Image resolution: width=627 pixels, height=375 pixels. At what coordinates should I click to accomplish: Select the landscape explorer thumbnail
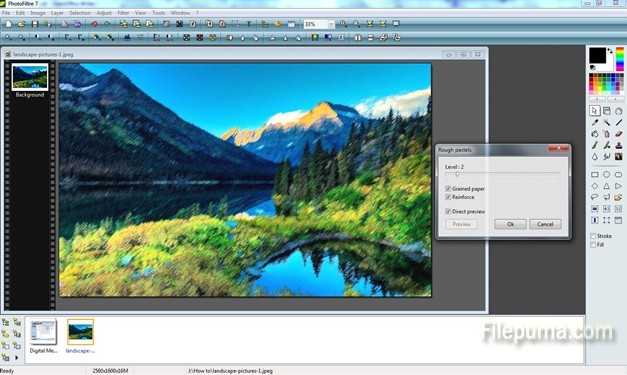coord(80,332)
